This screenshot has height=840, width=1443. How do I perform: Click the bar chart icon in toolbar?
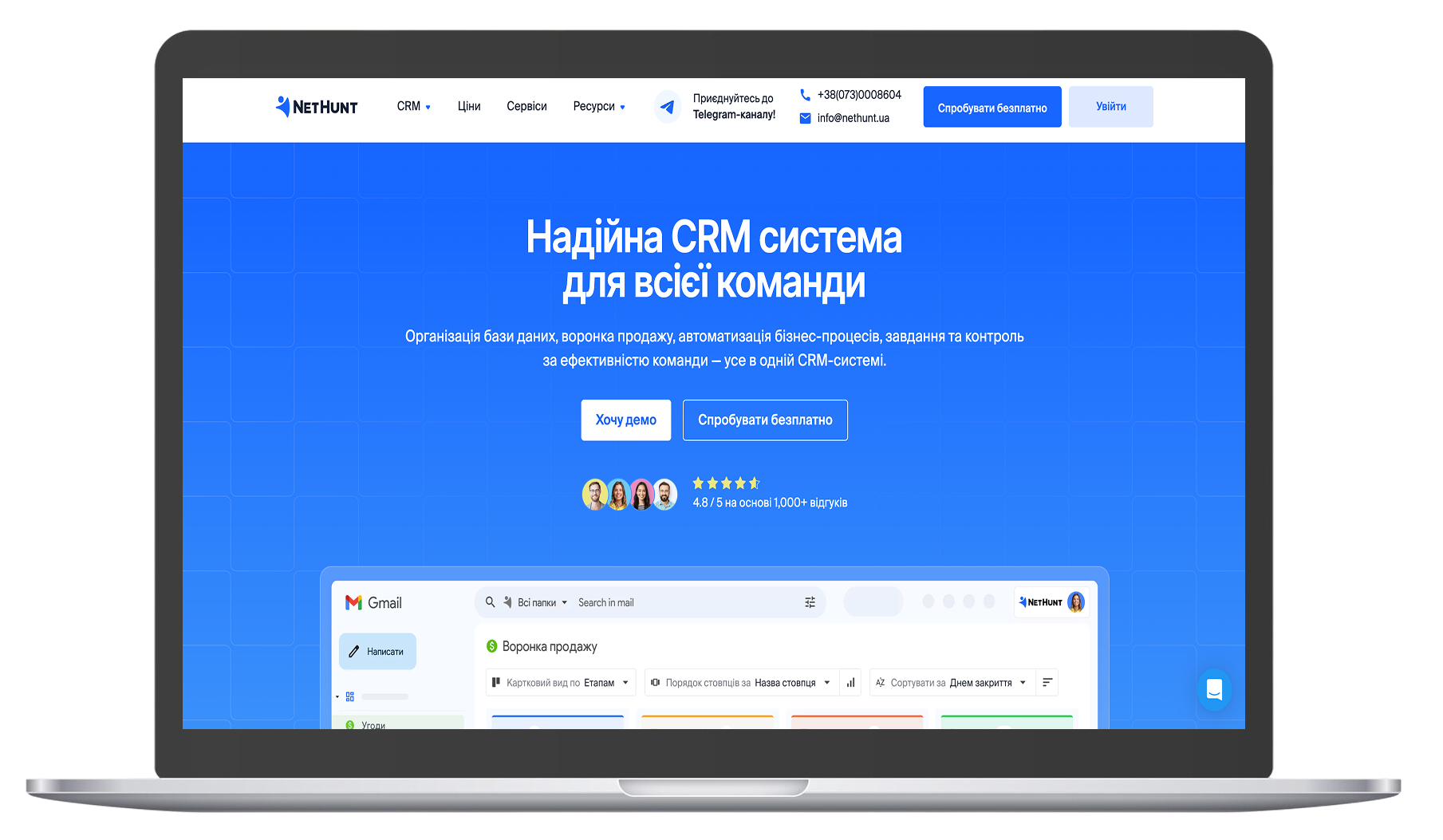850,683
